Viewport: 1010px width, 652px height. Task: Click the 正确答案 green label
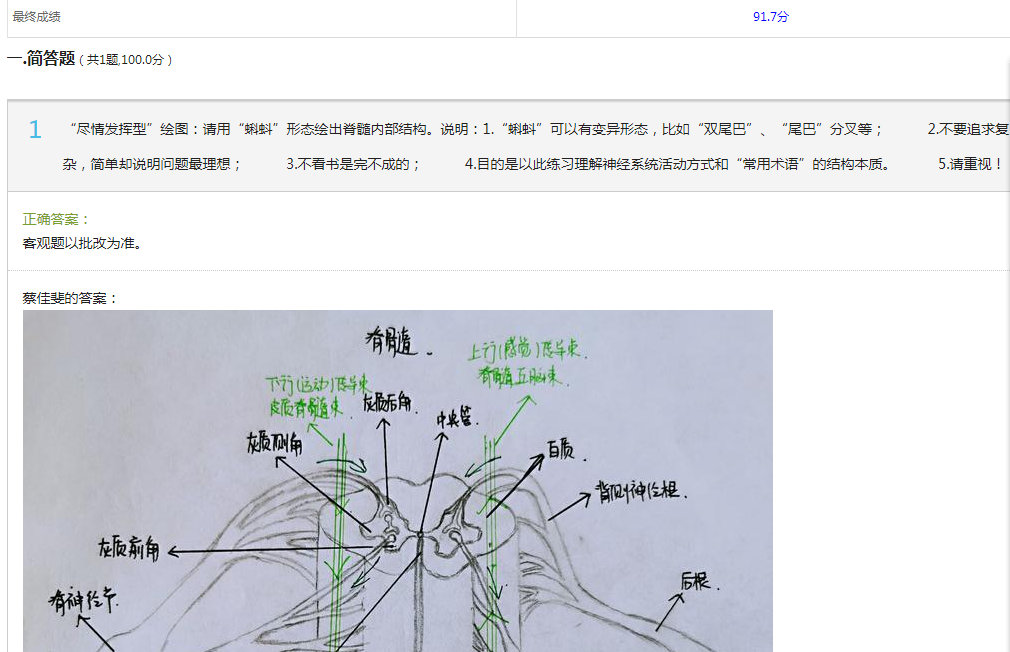coord(56,219)
